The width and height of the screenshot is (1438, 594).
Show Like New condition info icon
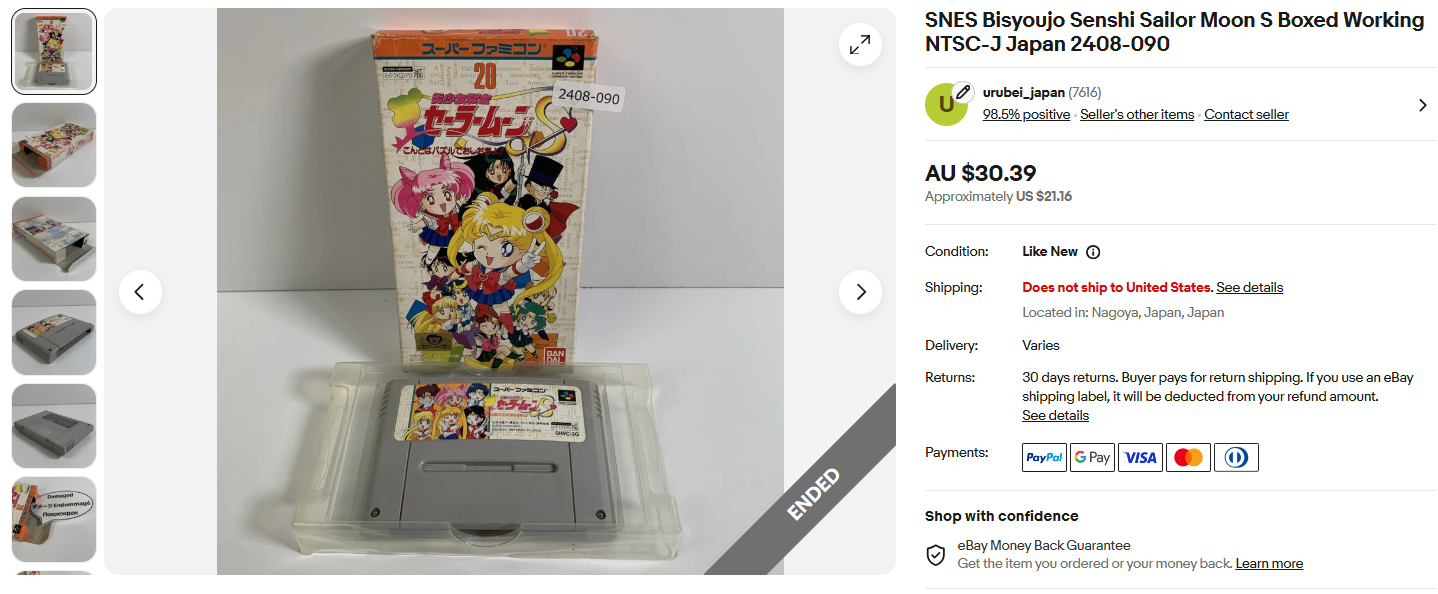tap(1093, 252)
